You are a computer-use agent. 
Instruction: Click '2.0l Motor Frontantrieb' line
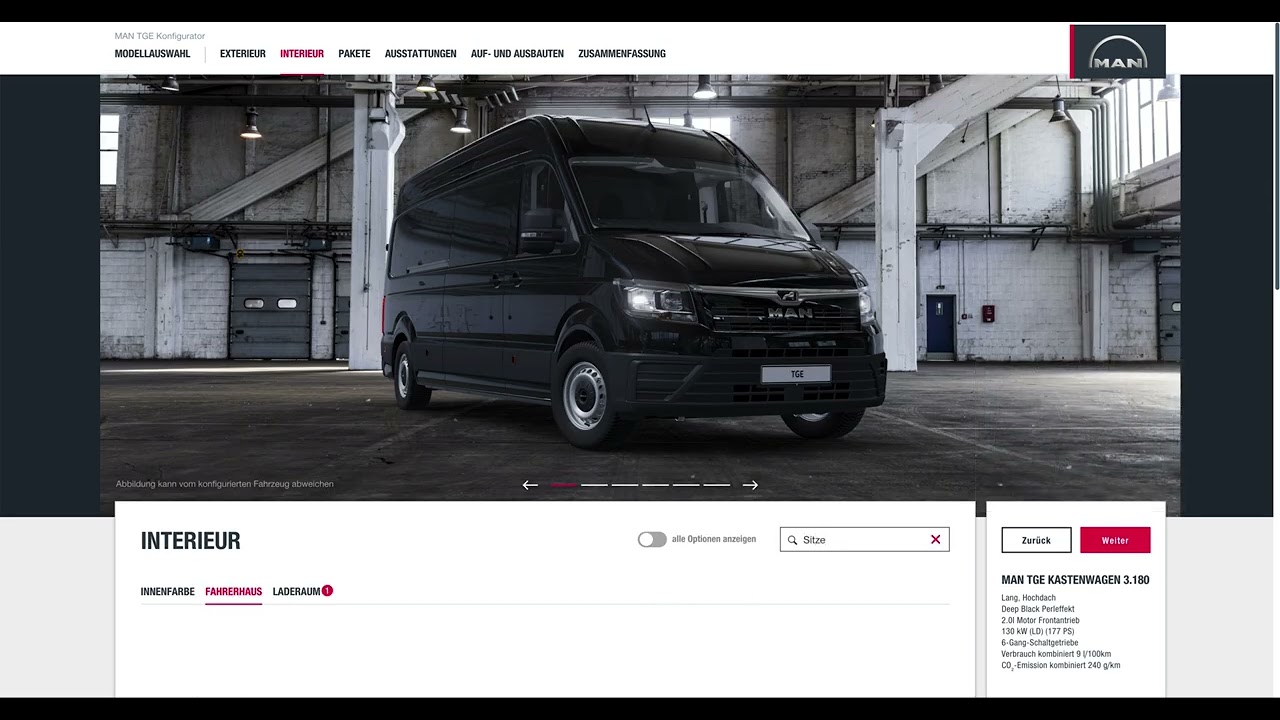(1040, 620)
